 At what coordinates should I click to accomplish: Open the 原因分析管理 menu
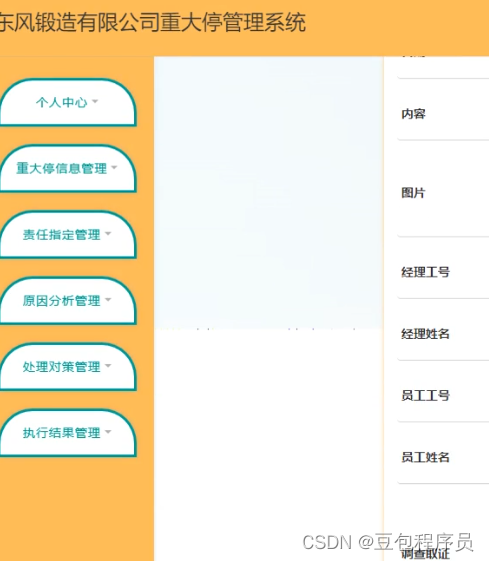(68, 301)
